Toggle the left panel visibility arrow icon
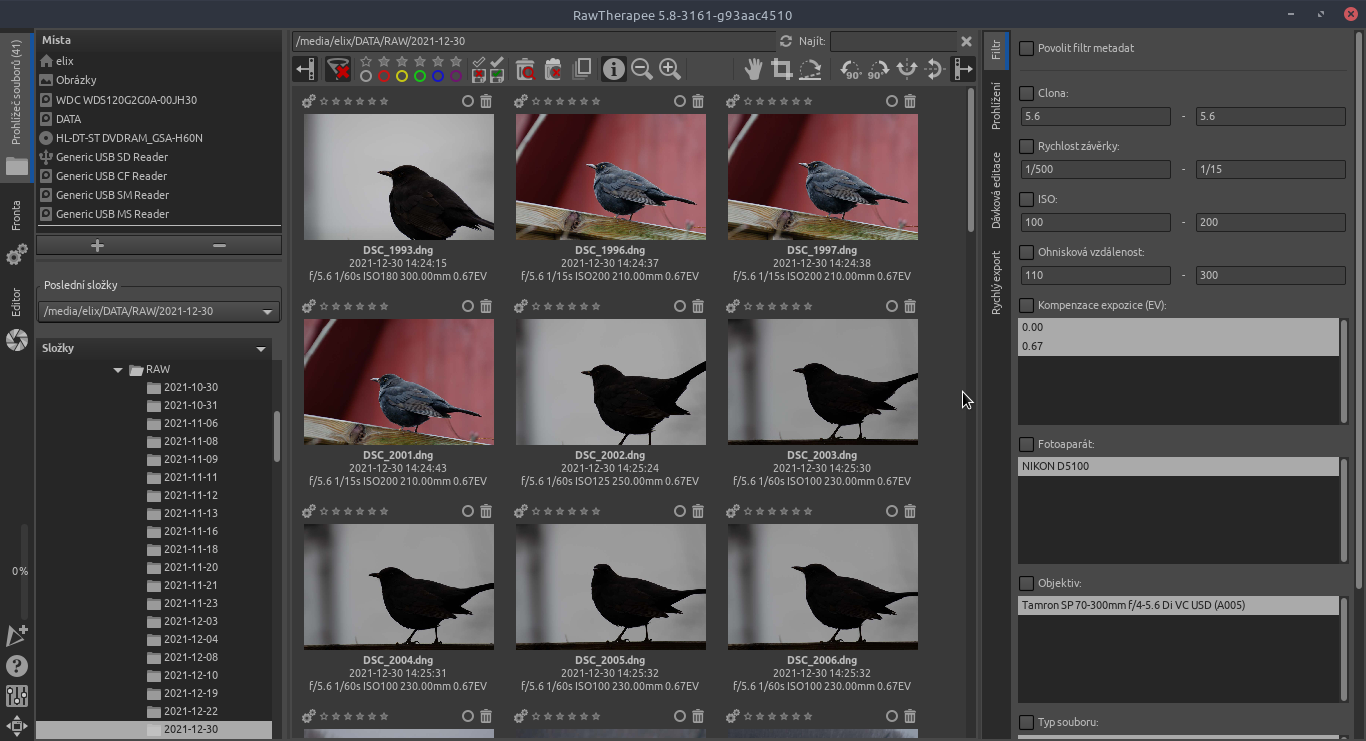 (306, 69)
